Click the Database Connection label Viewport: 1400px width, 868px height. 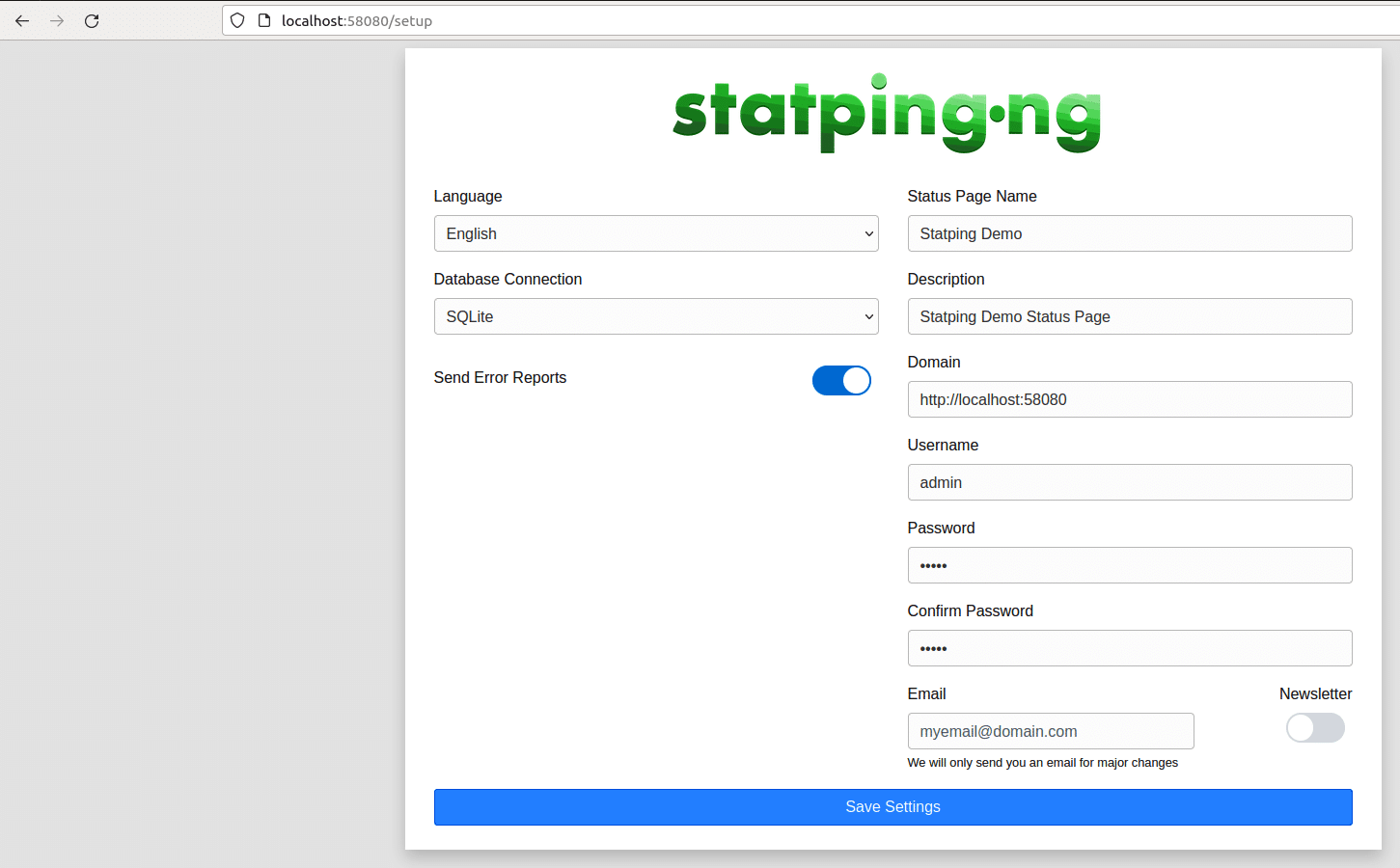pyautogui.click(x=508, y=279)
